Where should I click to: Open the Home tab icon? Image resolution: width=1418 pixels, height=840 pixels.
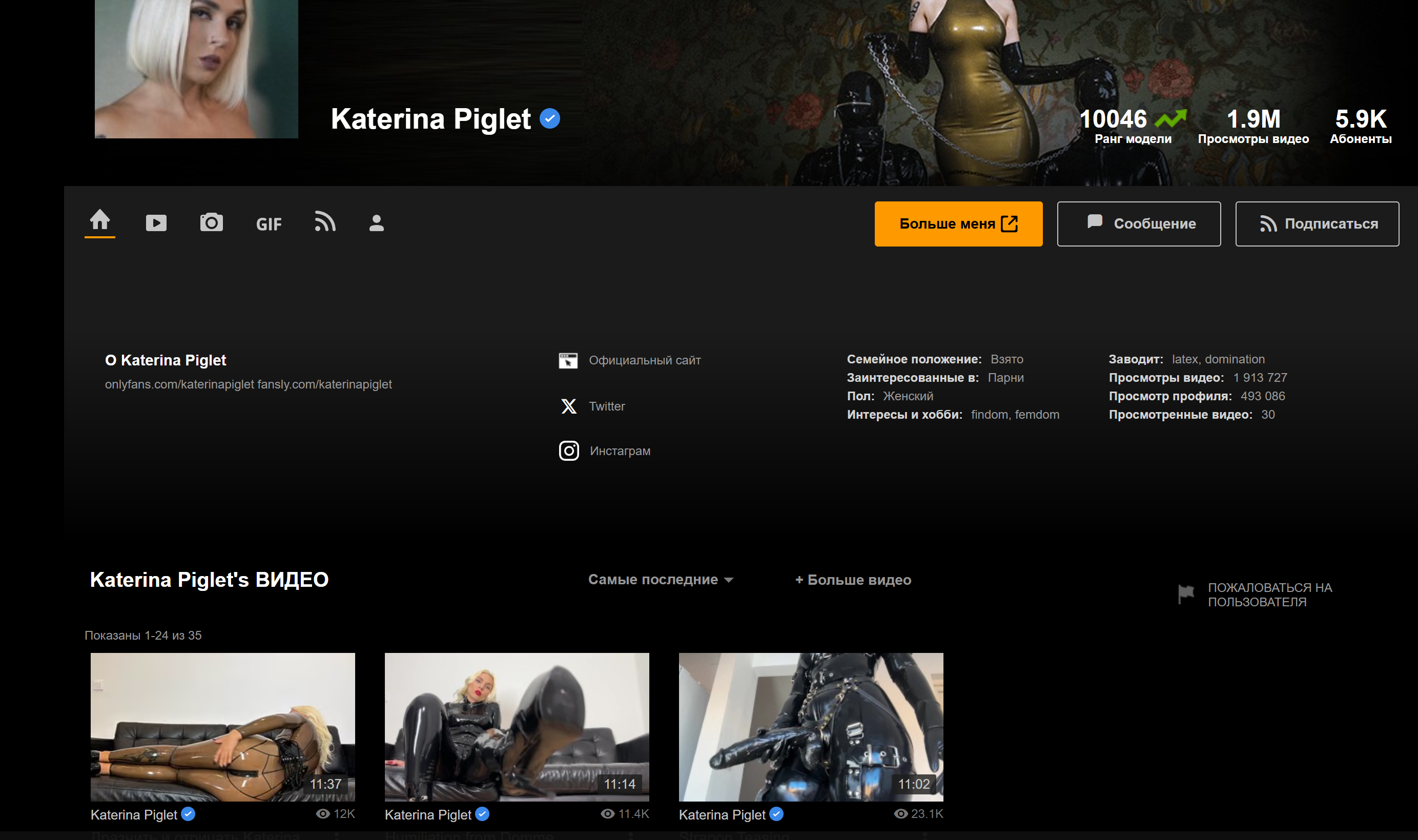click(100, 220)
